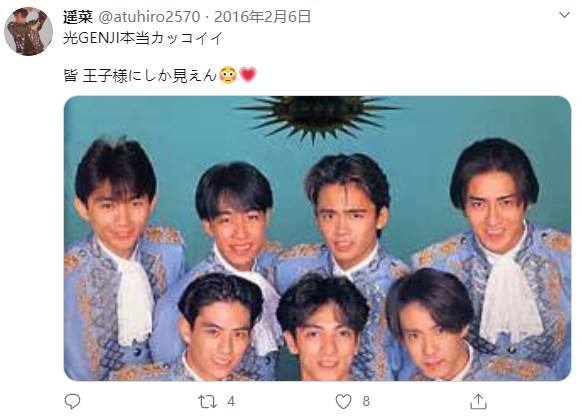Screen dimensions: 582x419
Task: Click the text line 皆 王子様にしか見えん
Action: point(140,76)
